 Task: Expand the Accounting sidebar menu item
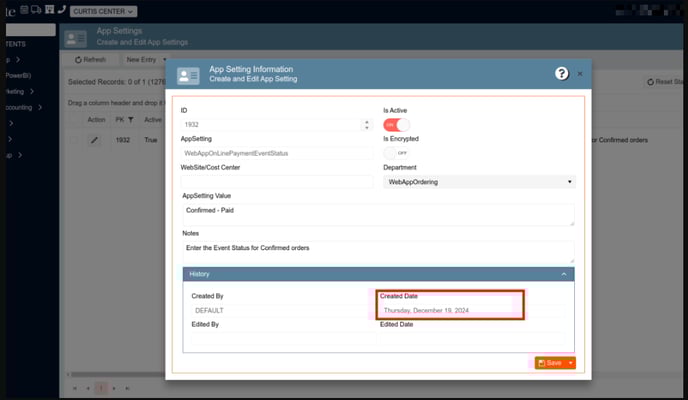click(39, 107)
